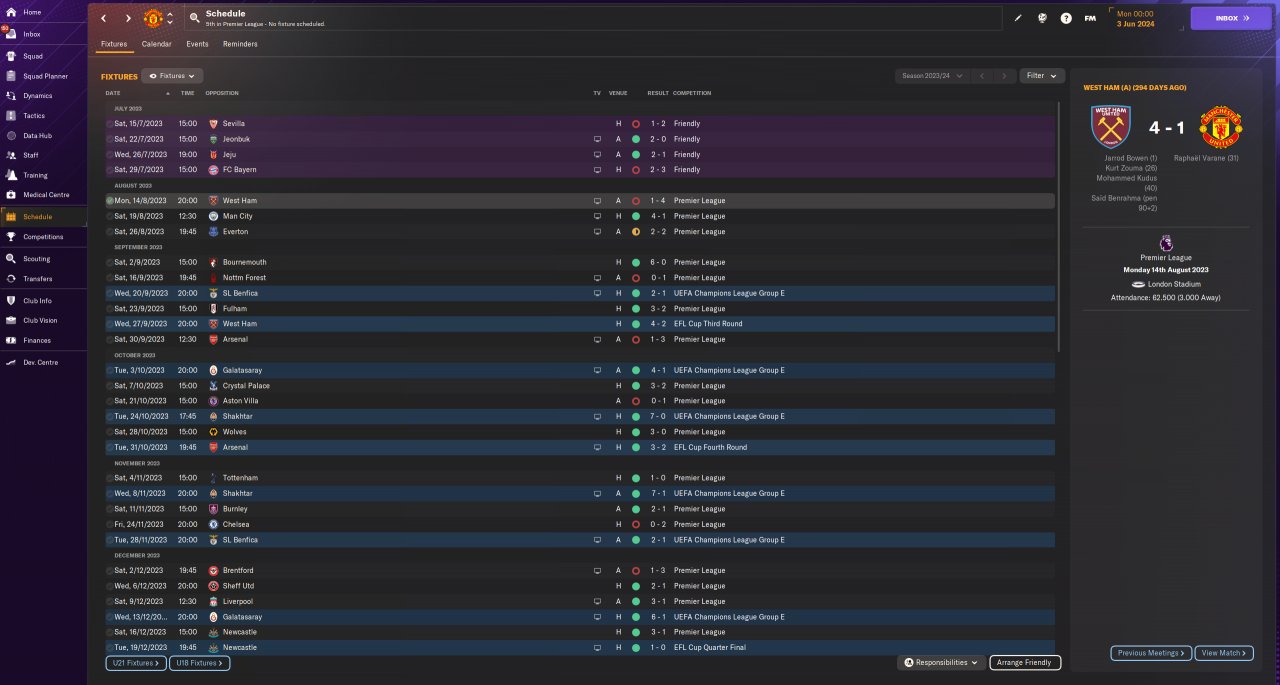Viewport: 1280px width, 685px height.
Task: Expand the Season 2023/24 dropdown
Action: 933,75
